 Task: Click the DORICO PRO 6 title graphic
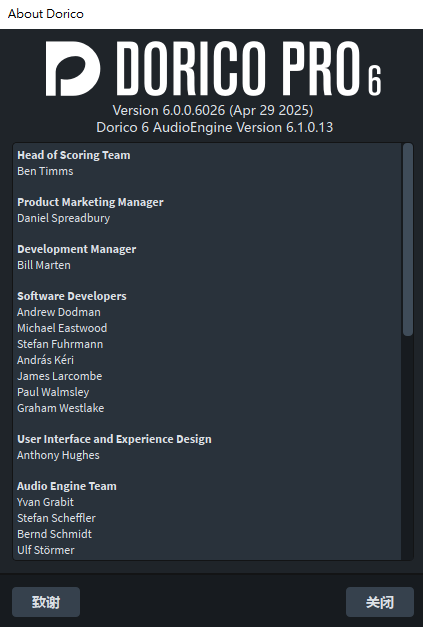tap(249, 68)
